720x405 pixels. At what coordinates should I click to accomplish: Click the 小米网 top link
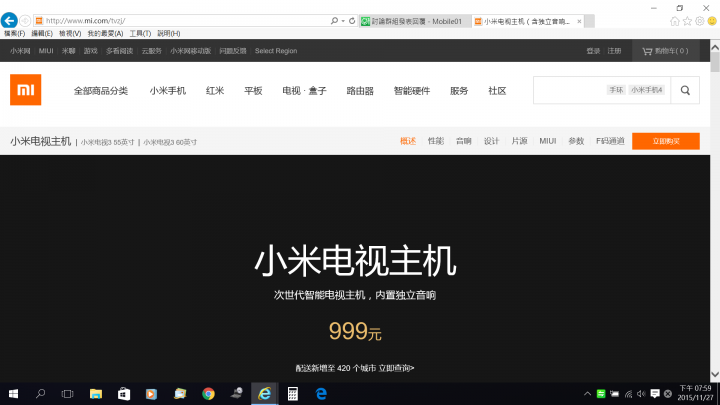[20, 51]
